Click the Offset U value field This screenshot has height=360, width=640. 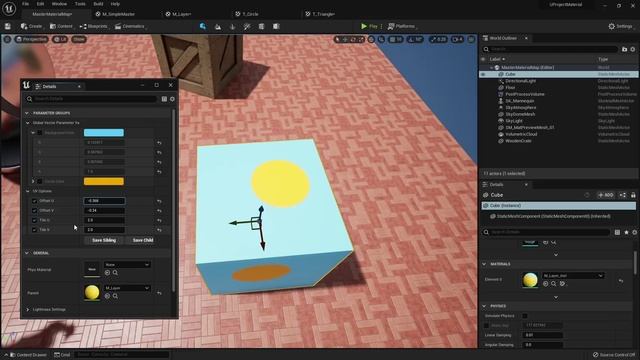104,201
